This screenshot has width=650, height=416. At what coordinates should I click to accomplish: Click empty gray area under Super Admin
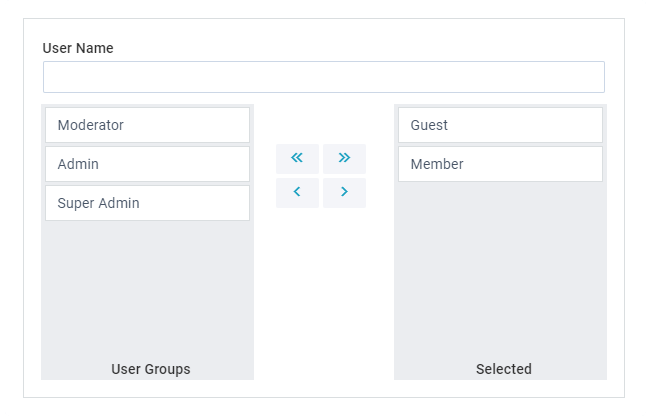tap(148, 290)
